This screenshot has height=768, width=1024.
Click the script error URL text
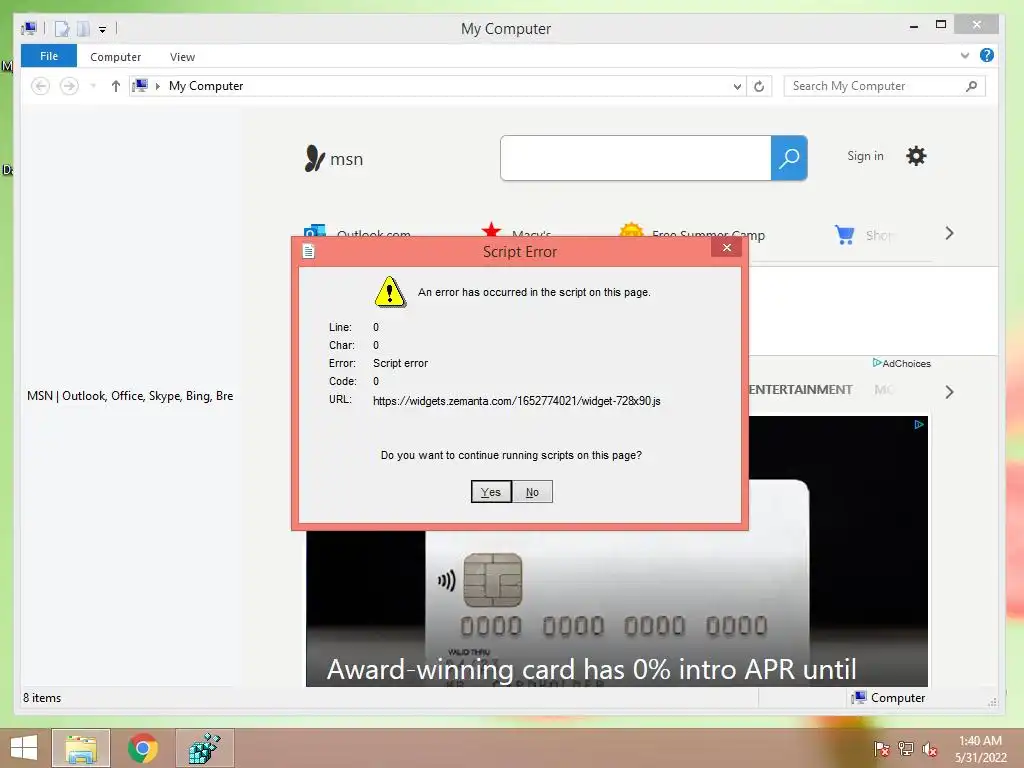[x=517, y=401]
